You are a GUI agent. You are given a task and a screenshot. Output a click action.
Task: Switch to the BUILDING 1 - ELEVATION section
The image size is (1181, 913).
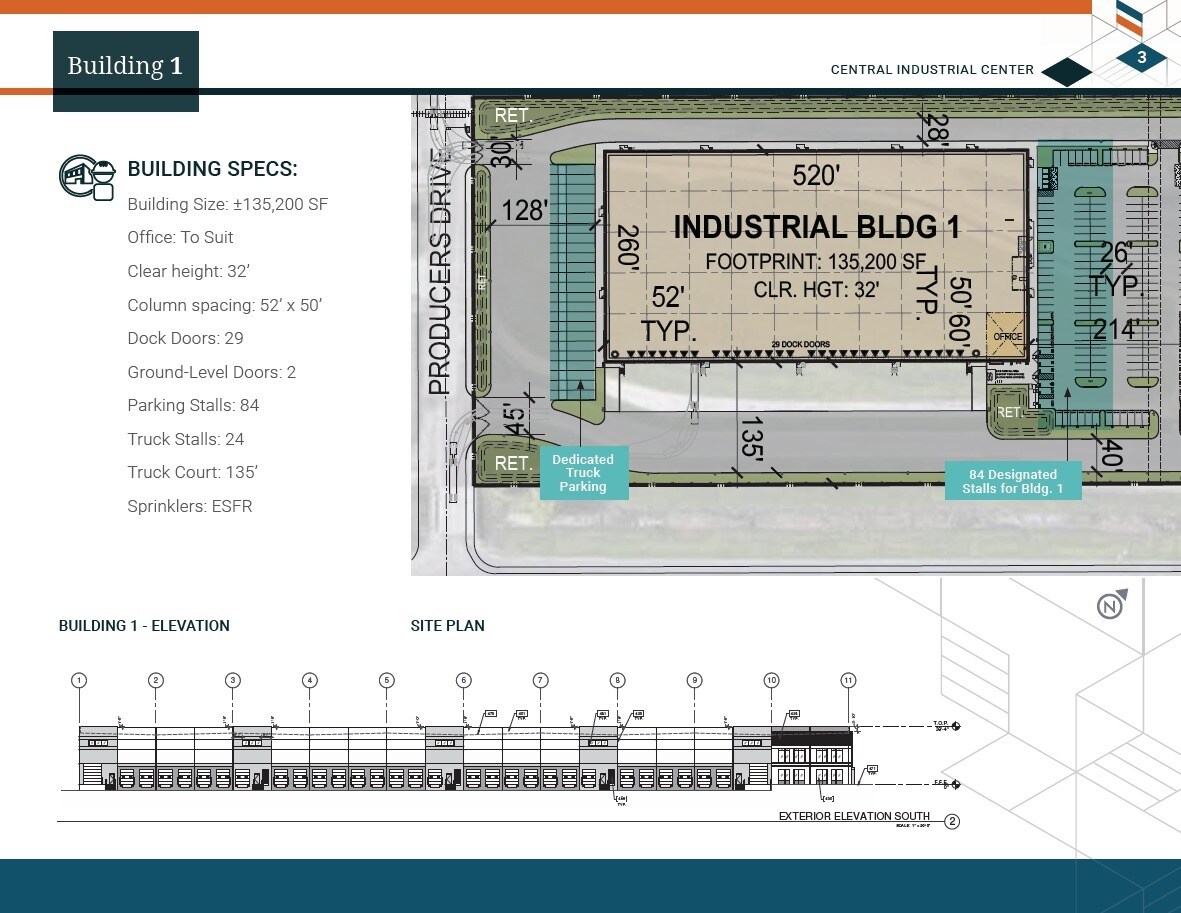[x=144, y=626]
